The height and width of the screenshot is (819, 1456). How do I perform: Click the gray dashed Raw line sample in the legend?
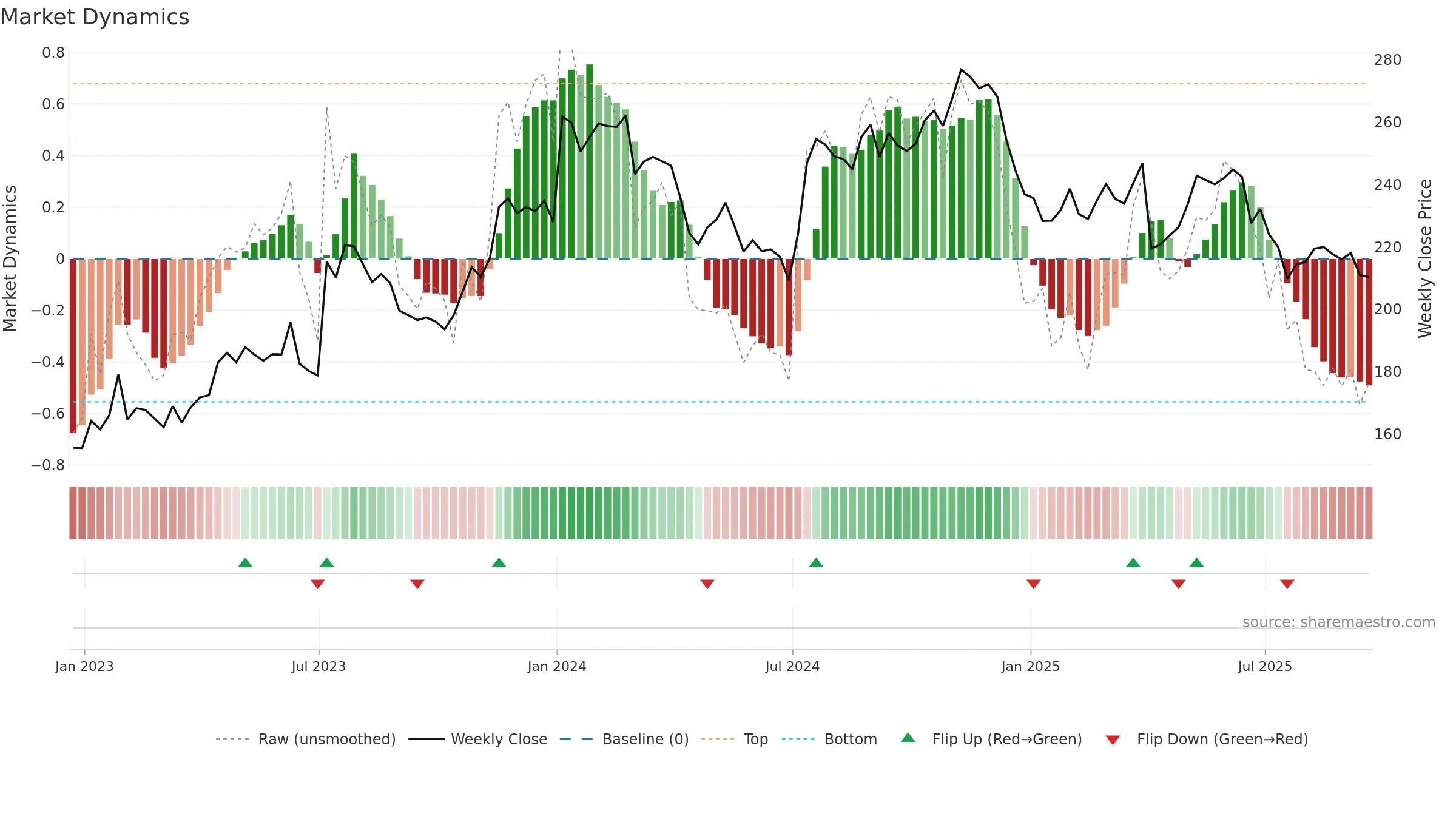[232, 739]
